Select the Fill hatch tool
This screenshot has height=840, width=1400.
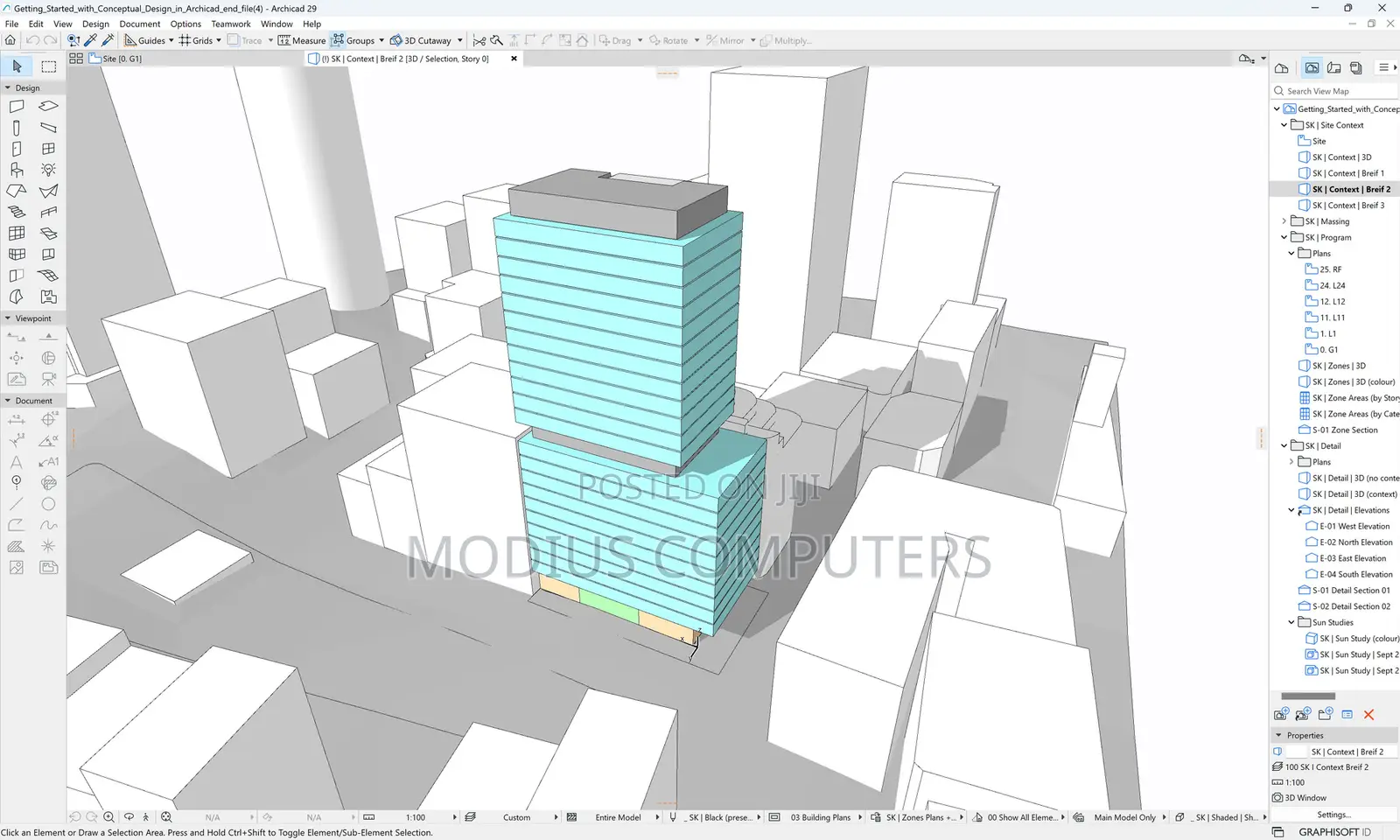[x=17, y=546]
